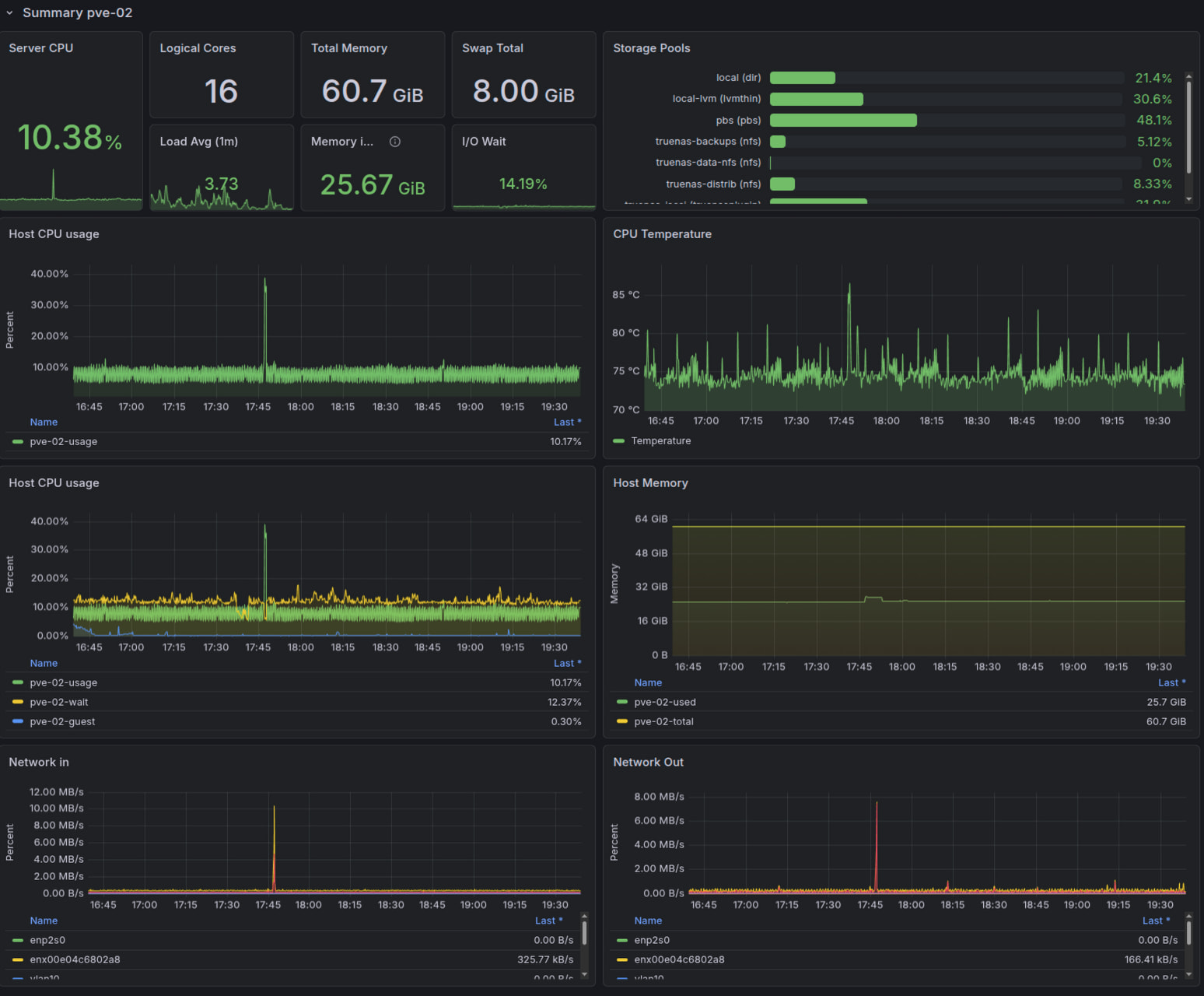Click Storage Pools scroll up arrow
This screenshot has height=996, width=1204.
1188,76
